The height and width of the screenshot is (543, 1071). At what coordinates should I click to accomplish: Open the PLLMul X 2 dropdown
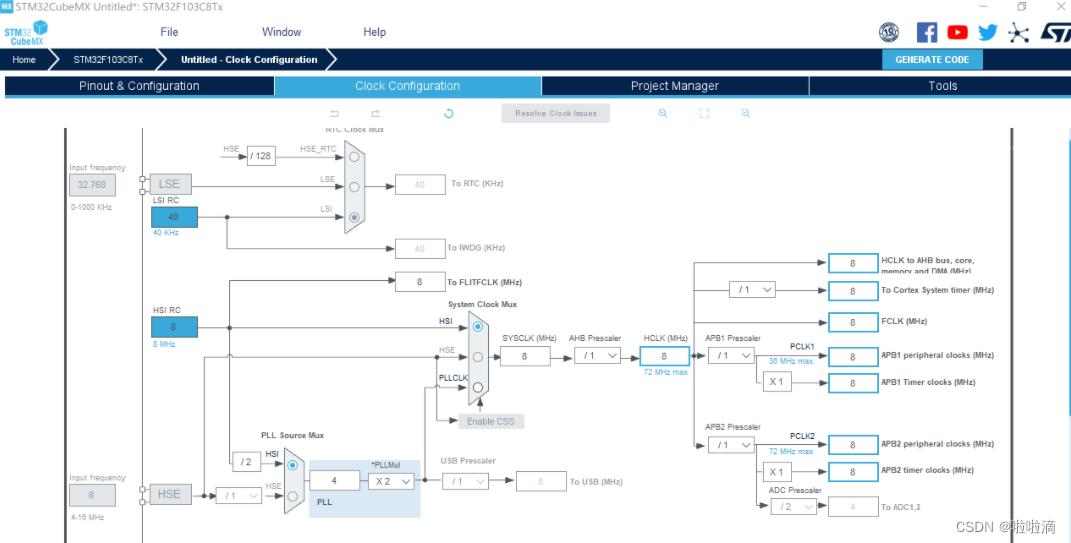tap(391, 482)
